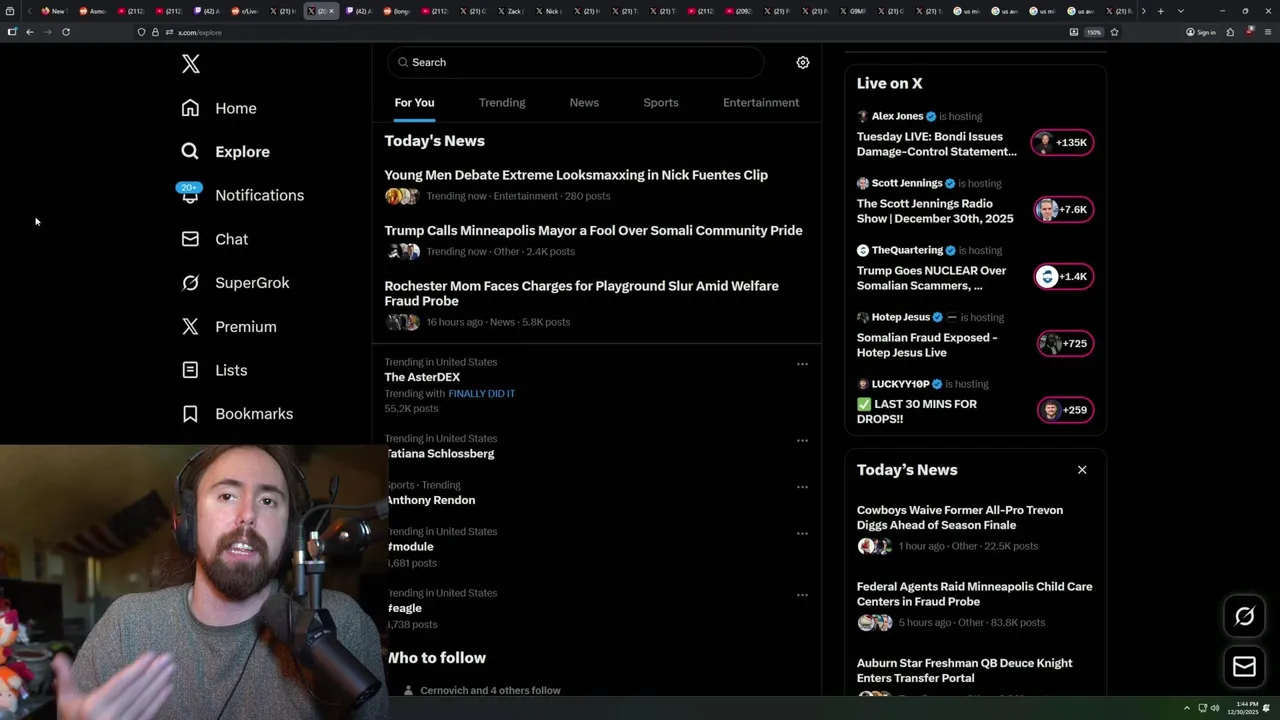Click the system tray volume icon

pyautogui.click(x=1215, y=708)
